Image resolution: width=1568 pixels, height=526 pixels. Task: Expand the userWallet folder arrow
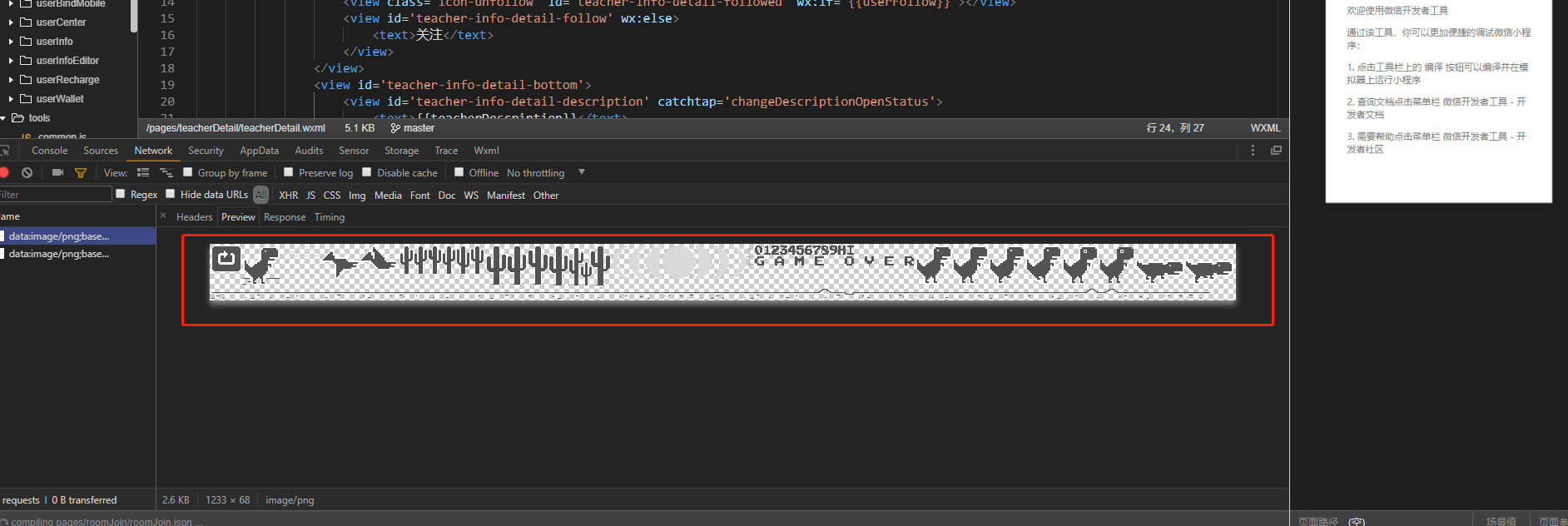pos(11,99)
